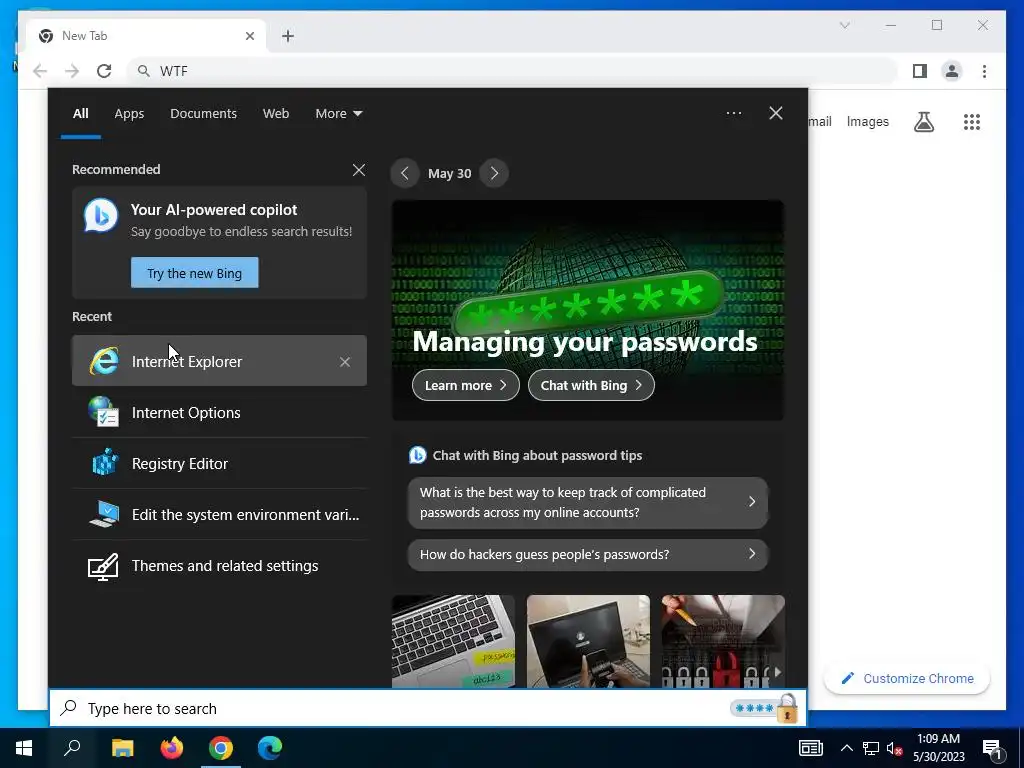Viewport: 1024px width, 768px height.
Task: Open Themes and related settings icon
Action: [103, 566]
